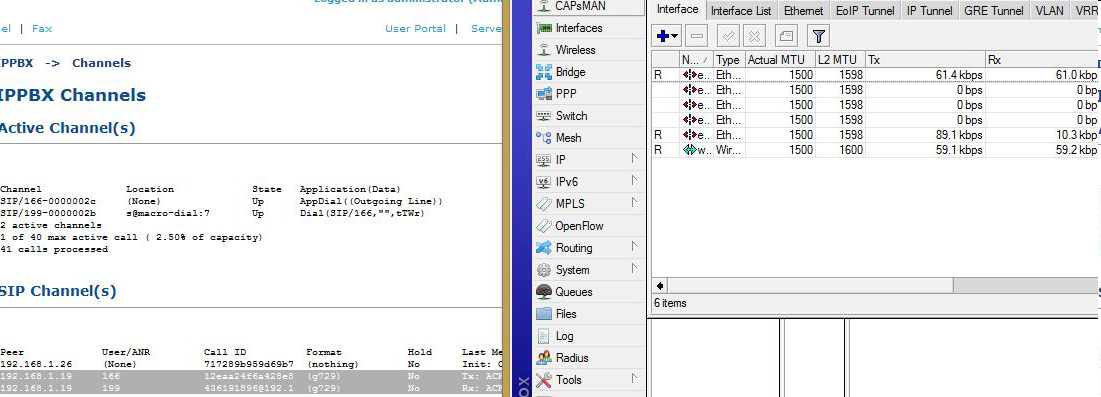The image size is (1101, 397).
Task: Click Call ID 717289b959d69b7
Action: pyautogui.click(x=249, y=365)
